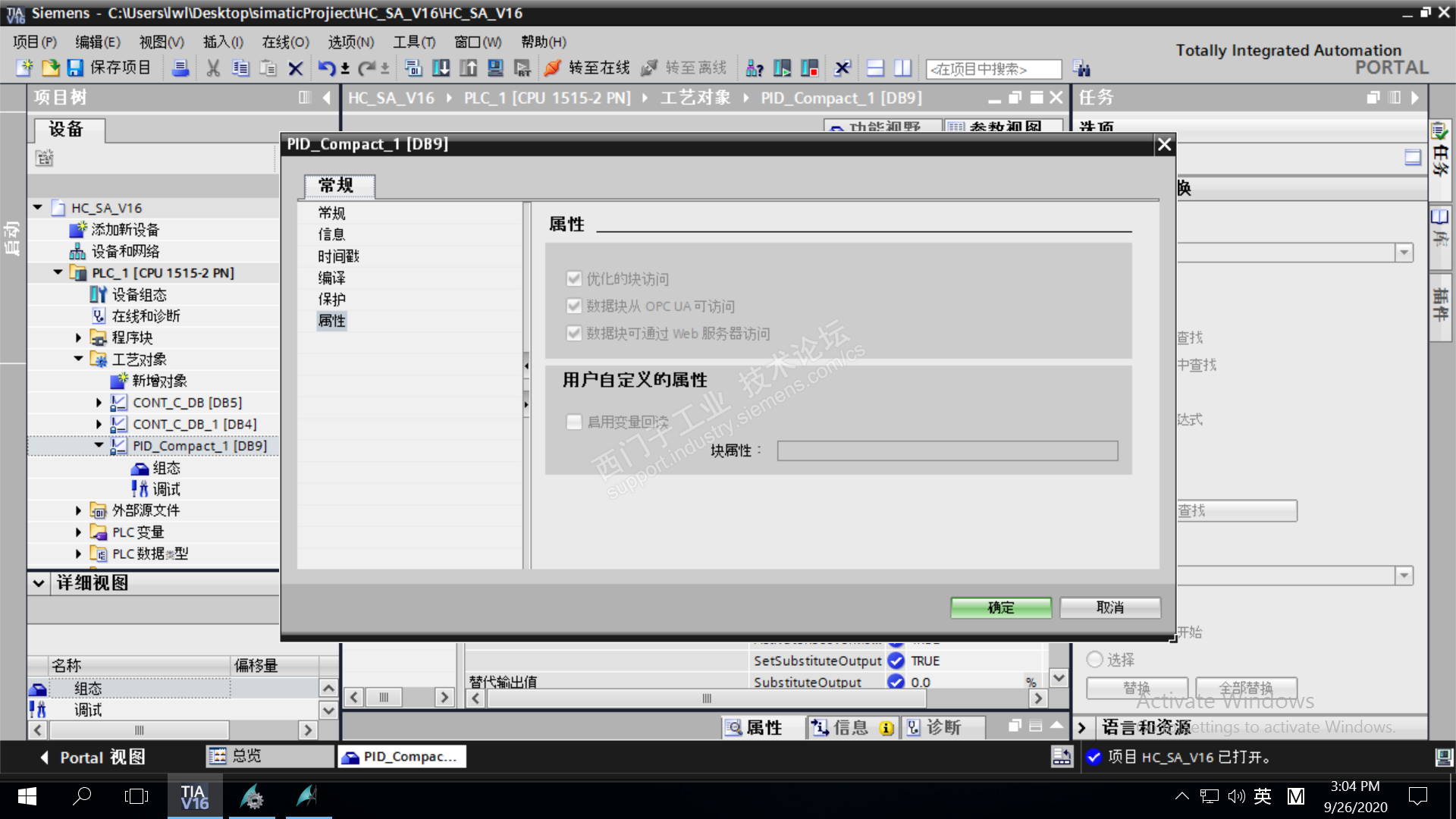This screenshot has height=819, width=1456.
Task: Collapse the 工艺对象 tree node
Action: [x=78, y=359]
